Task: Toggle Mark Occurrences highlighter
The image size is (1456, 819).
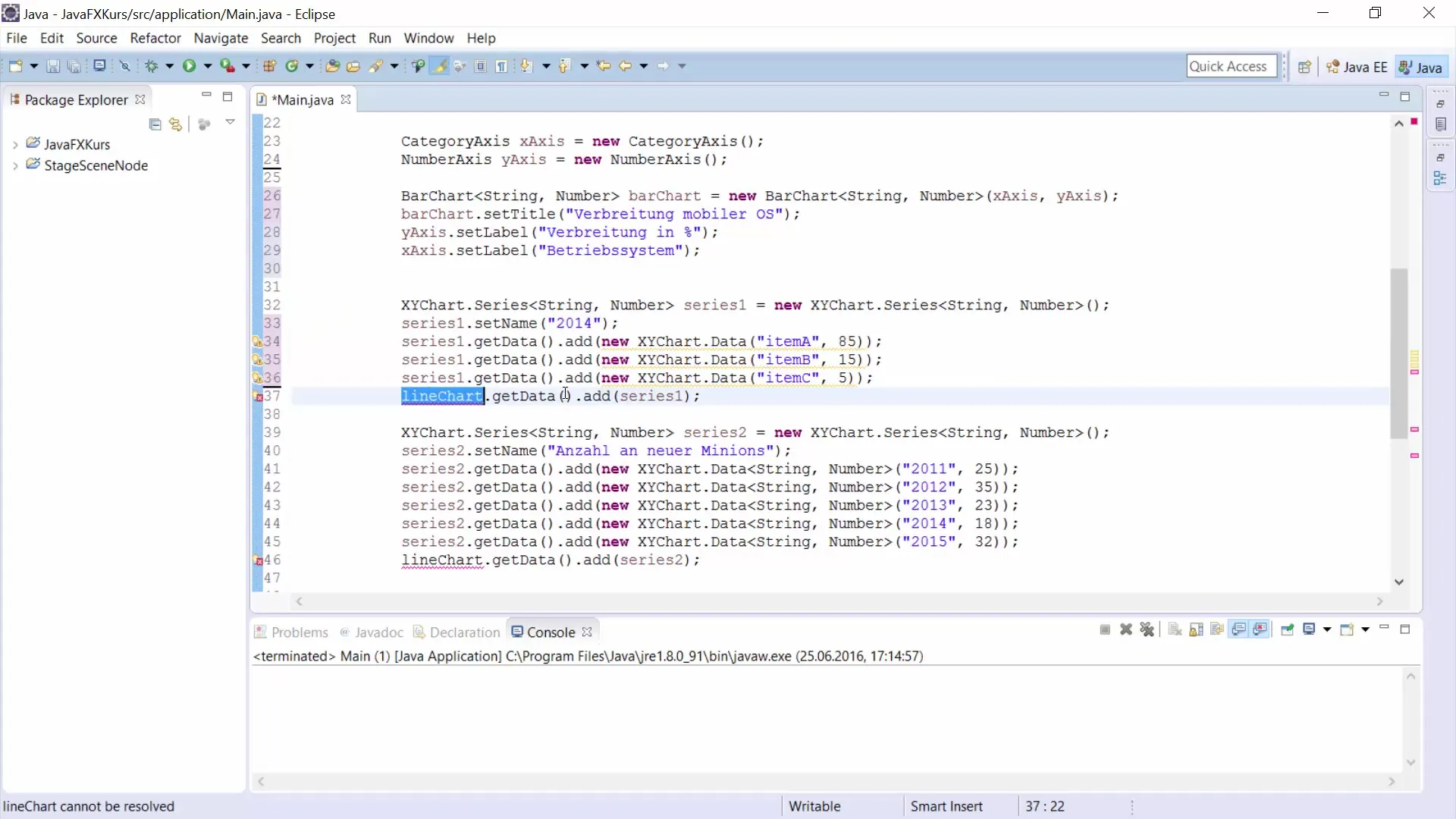Action: coord(439,66)
